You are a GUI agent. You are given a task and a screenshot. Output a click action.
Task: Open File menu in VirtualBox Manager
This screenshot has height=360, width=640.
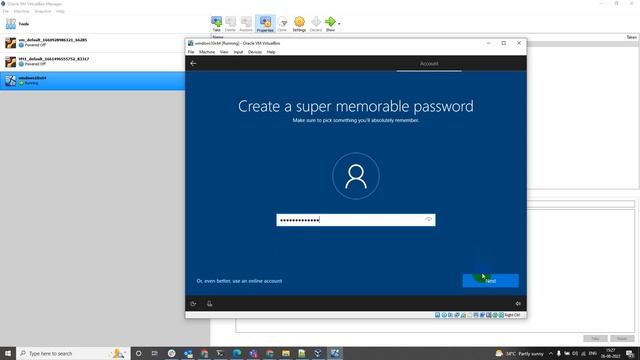pos(5,11)
